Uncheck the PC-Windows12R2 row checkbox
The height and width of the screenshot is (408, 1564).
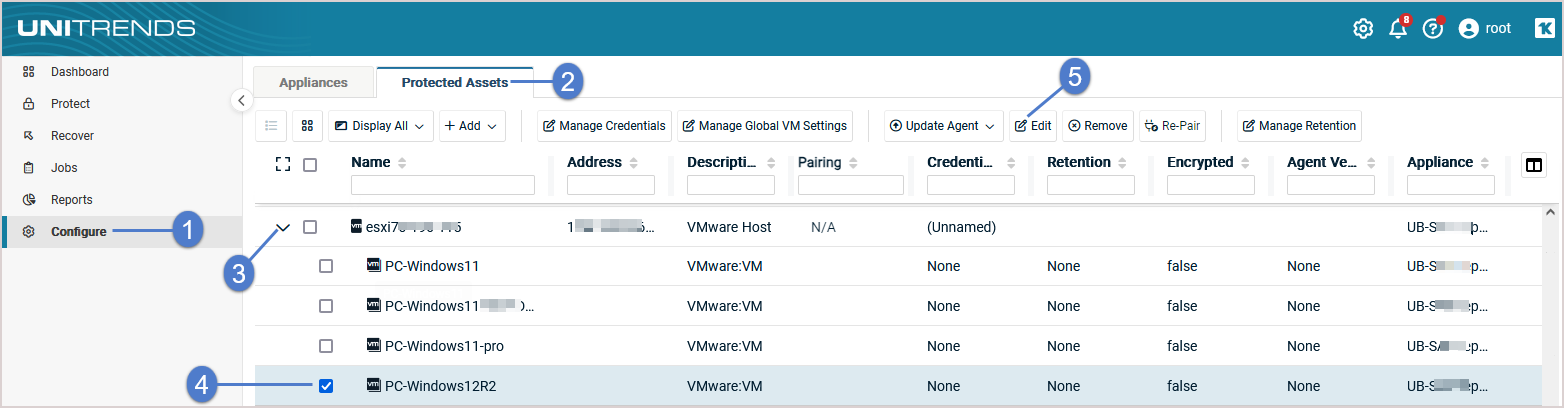tap(326, 386)
